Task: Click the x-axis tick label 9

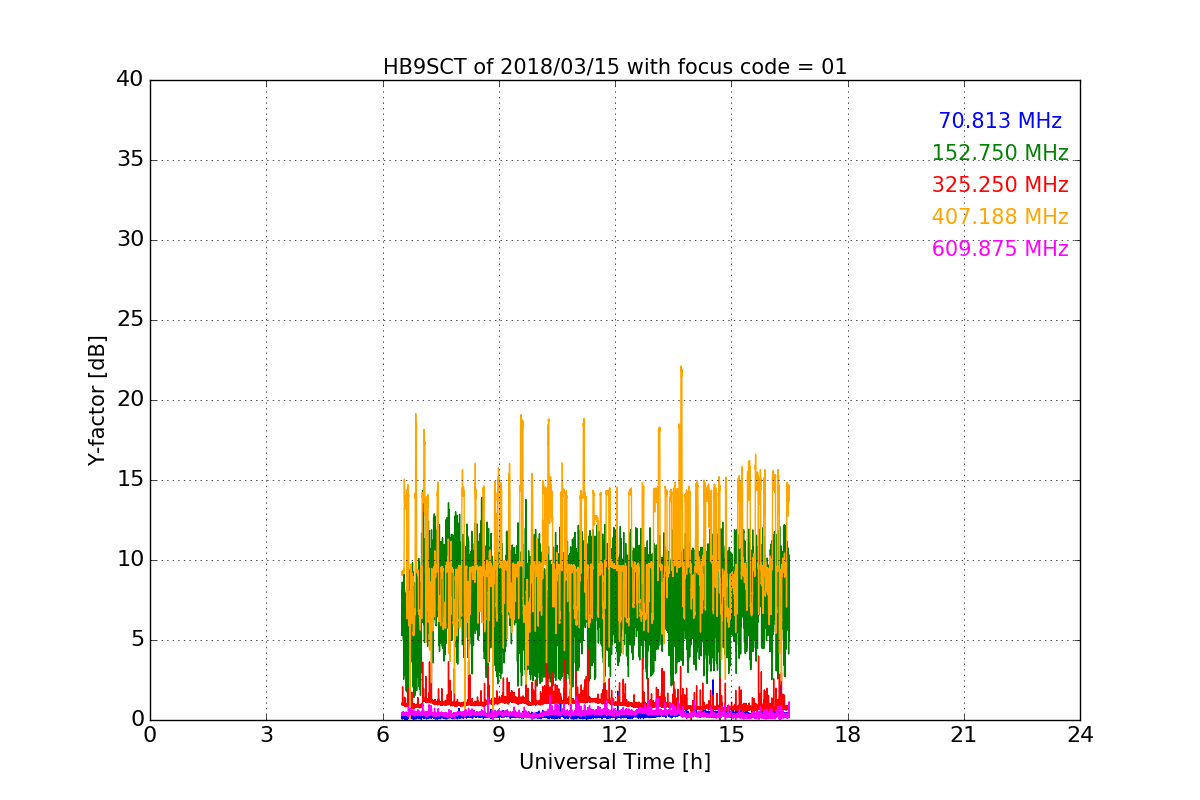Action: coord(499,735)
